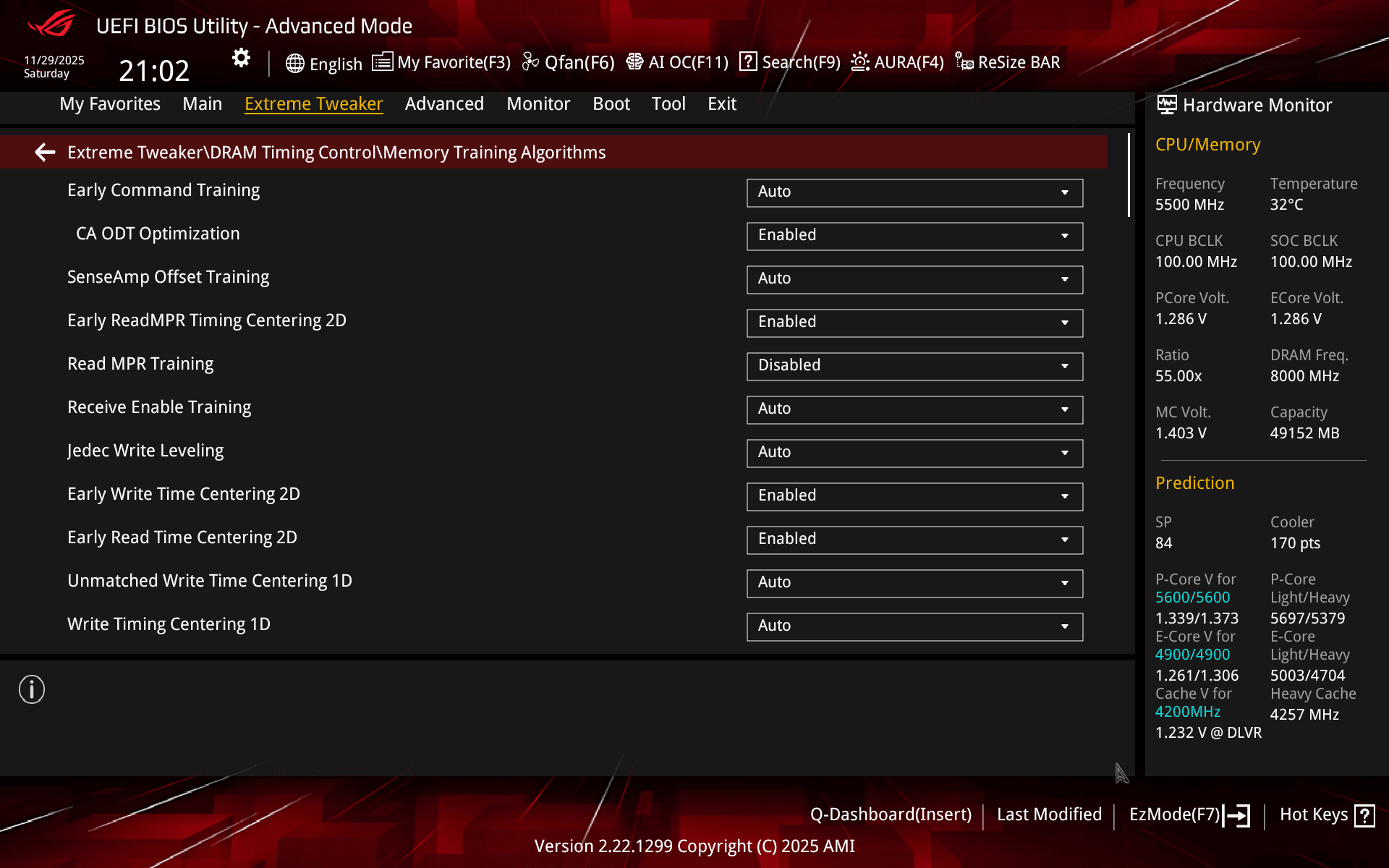Open Qfan fan control icon
The width and height of the screenshot is (1389, 868).
click(530, 62)
